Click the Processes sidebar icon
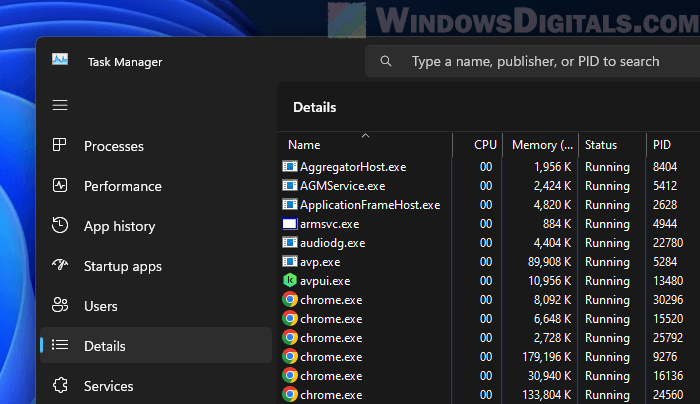700x404 pixels. 59,145
